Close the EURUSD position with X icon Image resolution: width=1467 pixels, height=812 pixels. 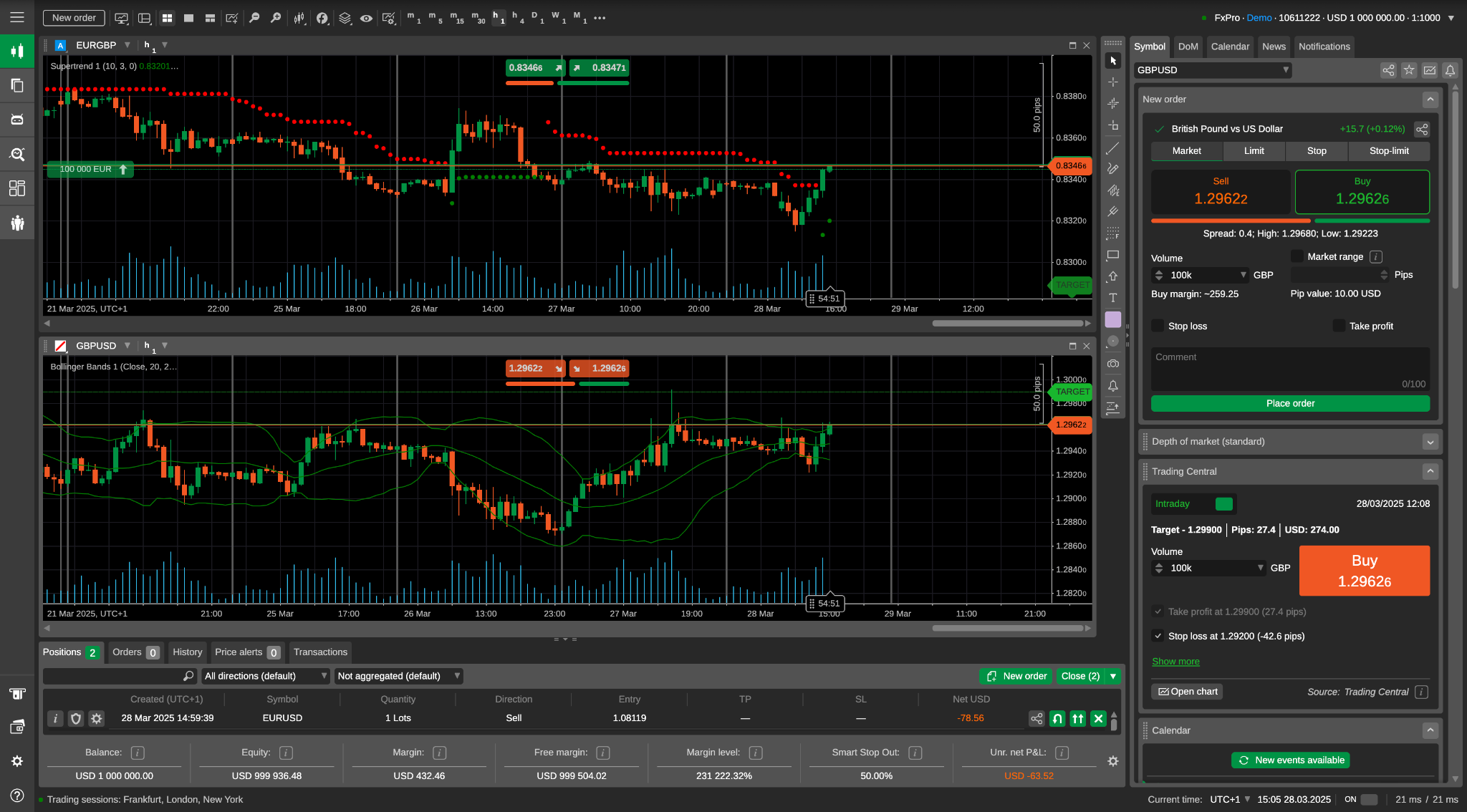coord(1098,718)
